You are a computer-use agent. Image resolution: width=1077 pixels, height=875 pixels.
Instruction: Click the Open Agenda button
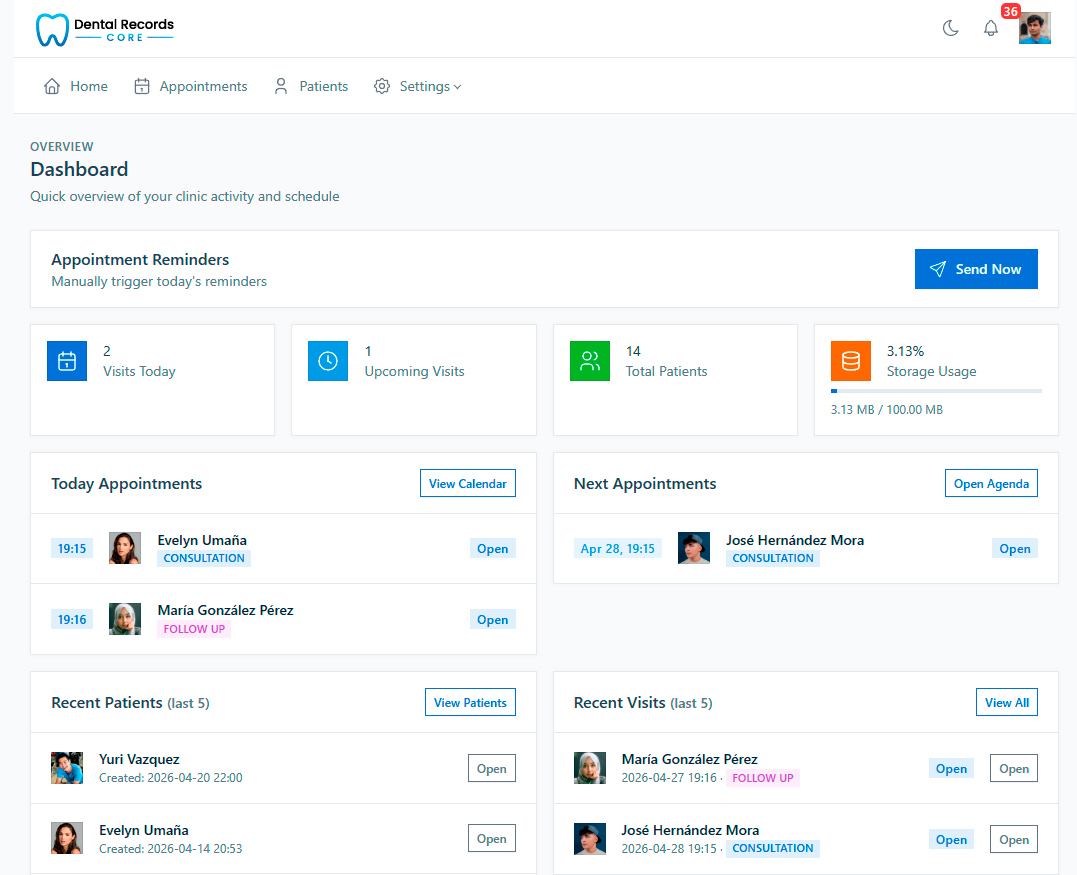coord(991,484)
